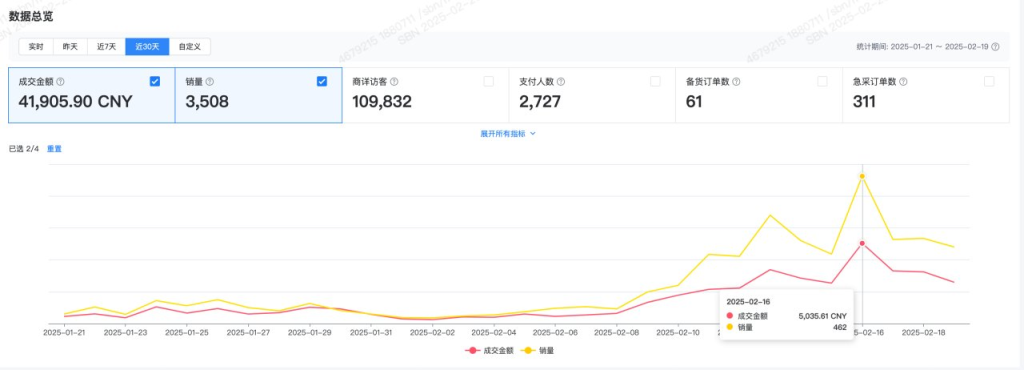Open help icon beside 急采订单数

click(x=904, y=82)
